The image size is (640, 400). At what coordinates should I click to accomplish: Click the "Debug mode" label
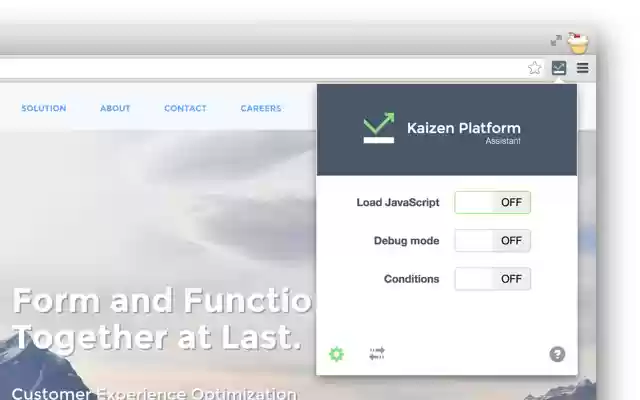click(x=407, y=241)
